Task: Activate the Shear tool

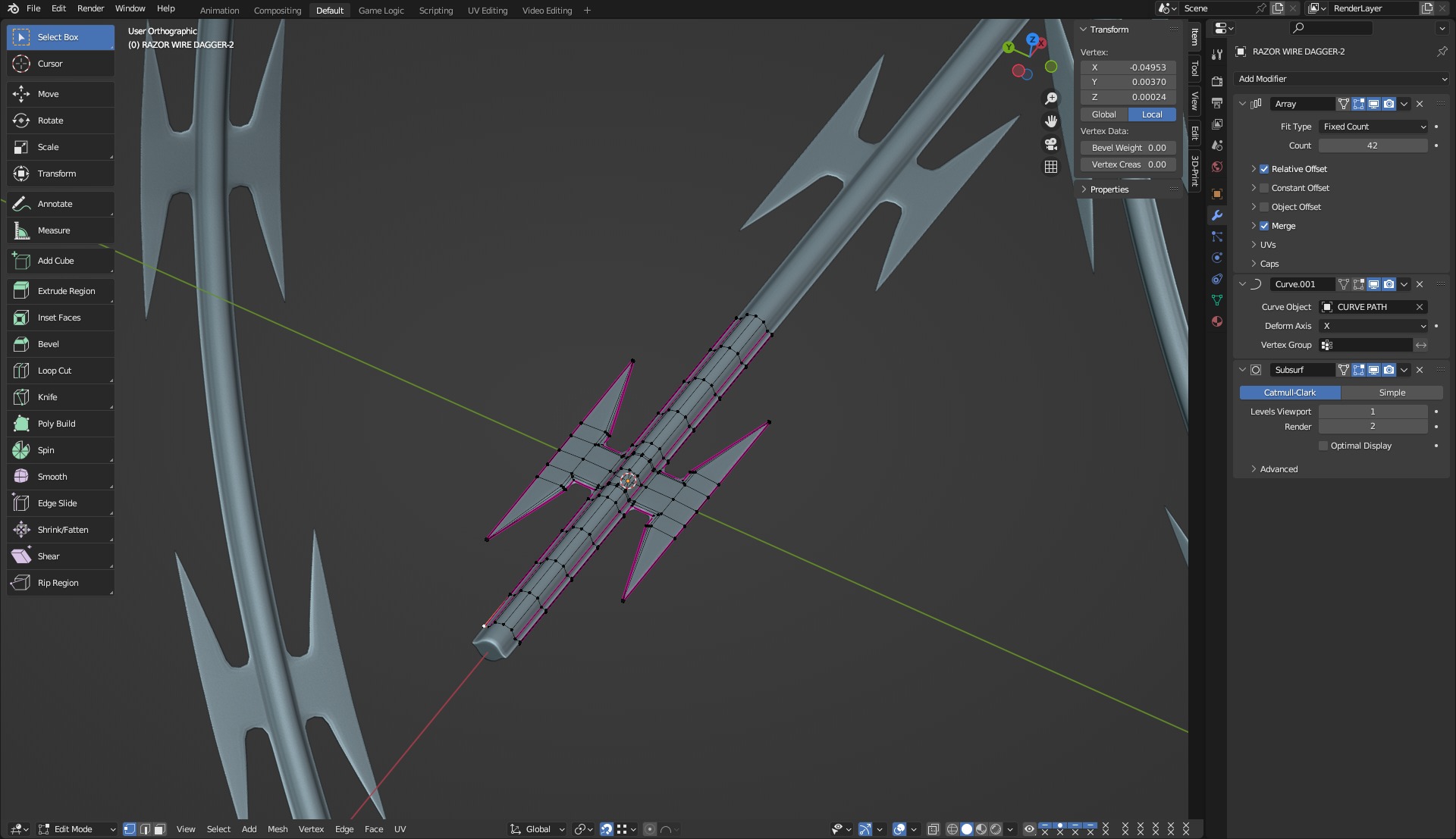Action: (61, 556)
